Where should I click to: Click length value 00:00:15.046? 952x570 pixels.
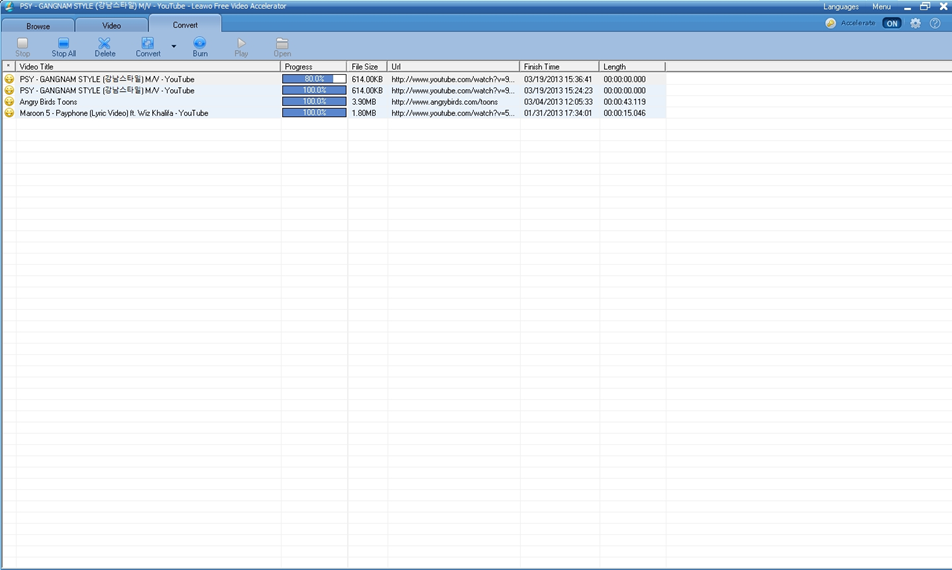pyautogui.click(x=624, y=113)
